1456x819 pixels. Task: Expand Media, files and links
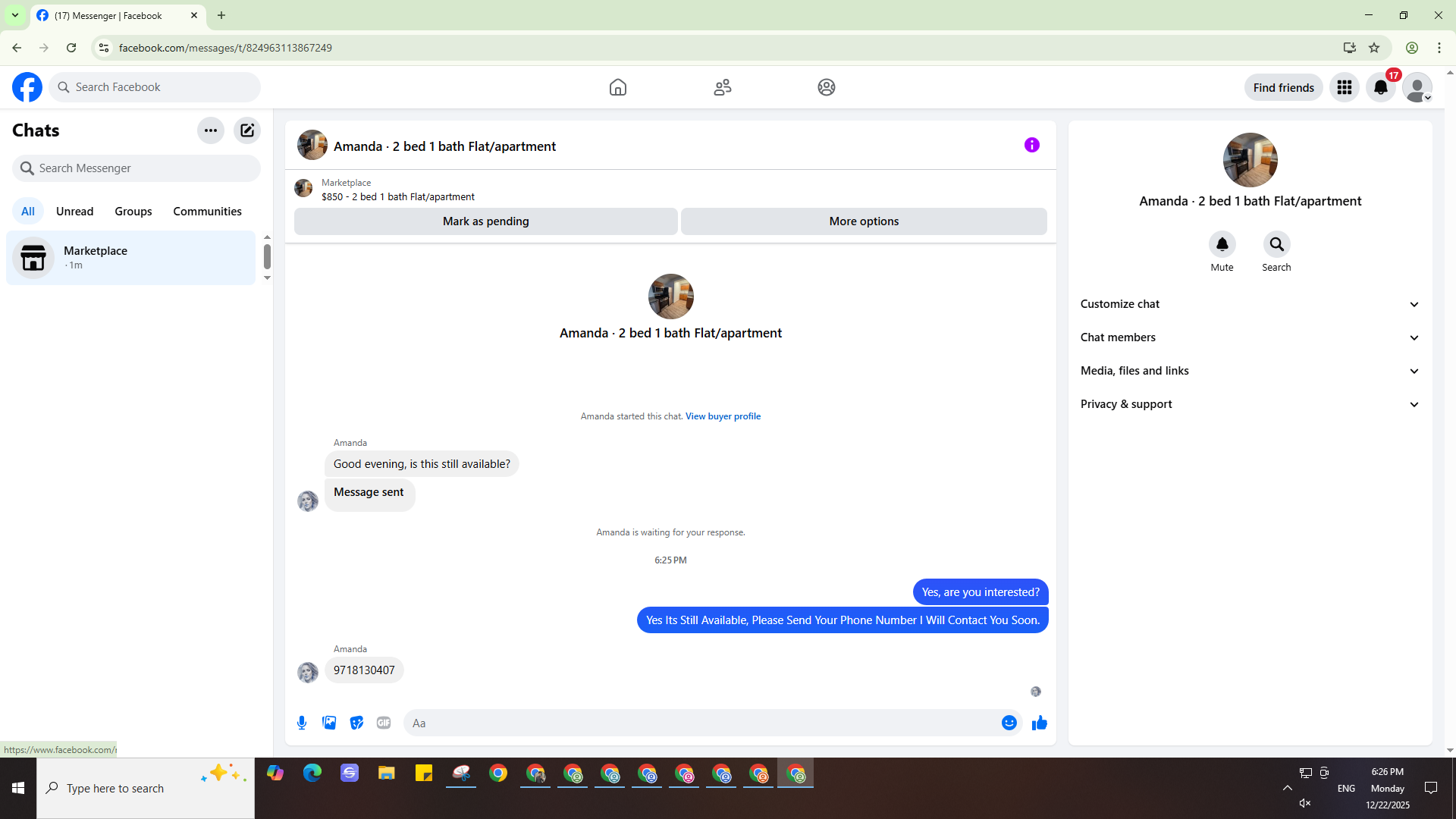pos(1250,371)
